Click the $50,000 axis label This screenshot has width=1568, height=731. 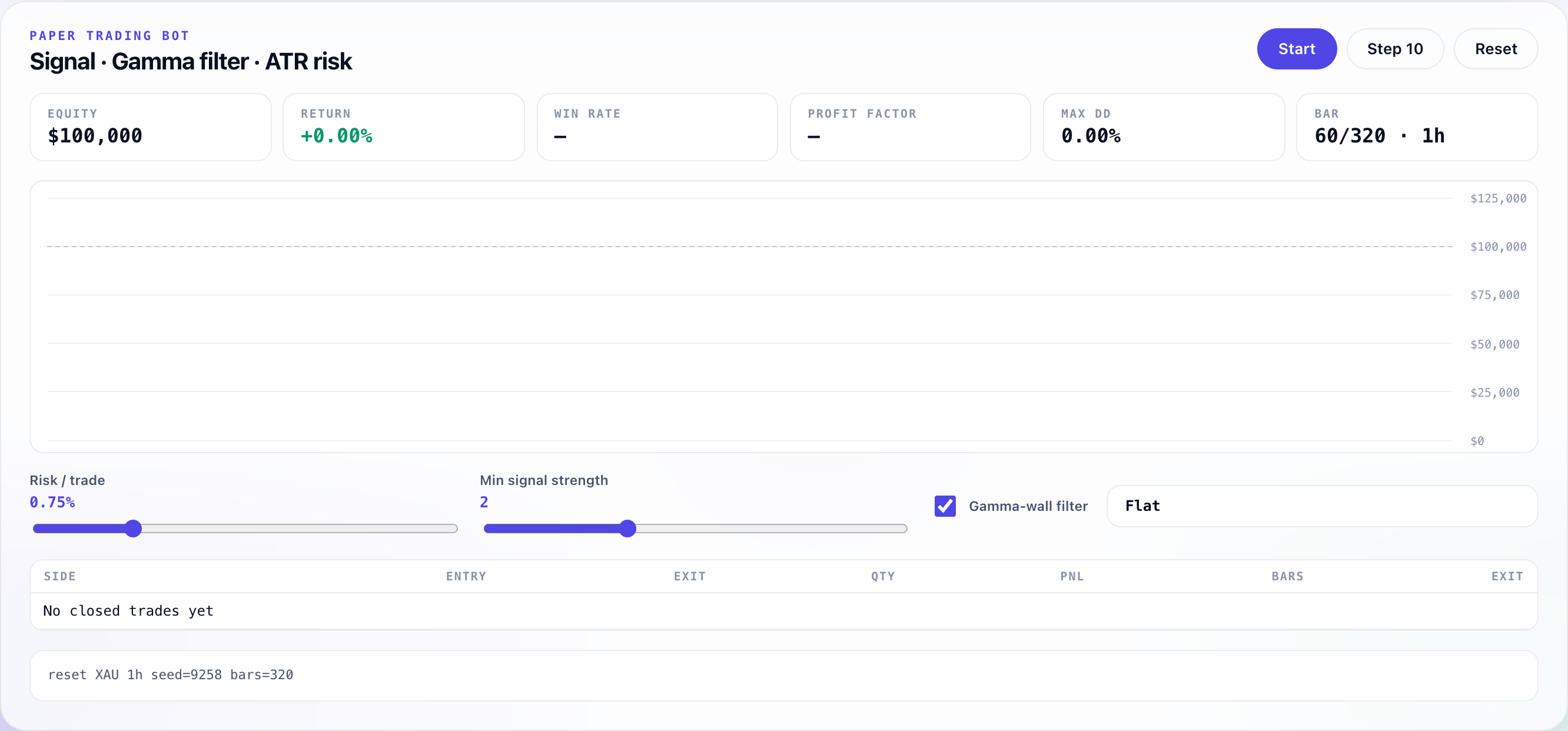pyautogui.click(x=1494, y=344)
